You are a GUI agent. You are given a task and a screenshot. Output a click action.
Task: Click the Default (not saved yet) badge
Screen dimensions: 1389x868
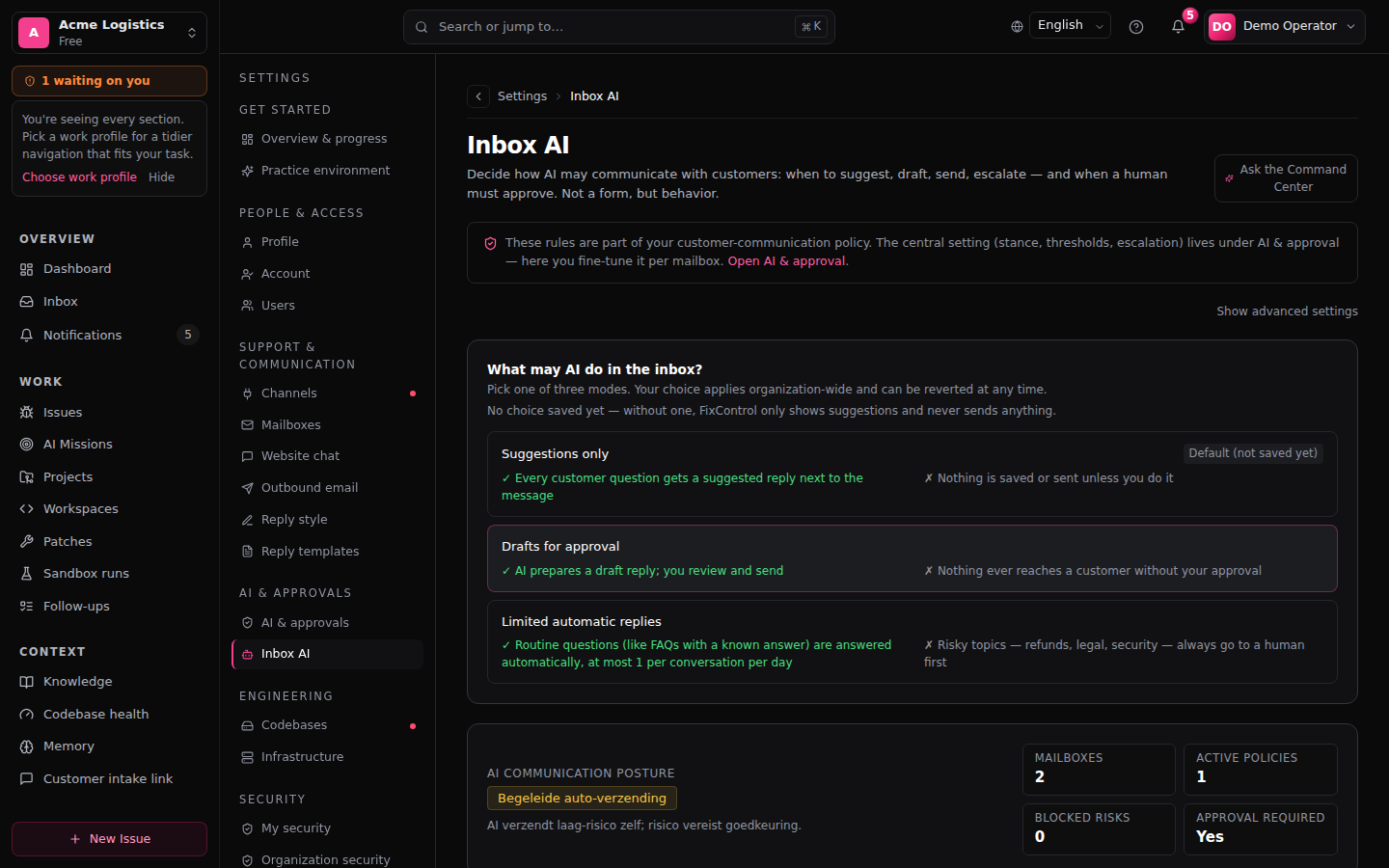(x=1253, y=453)
